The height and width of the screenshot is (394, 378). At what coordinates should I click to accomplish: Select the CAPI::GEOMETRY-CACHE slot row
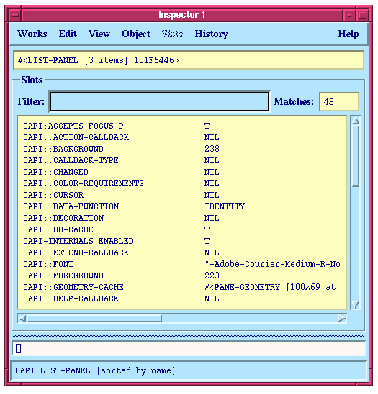[x=182, y=287]
